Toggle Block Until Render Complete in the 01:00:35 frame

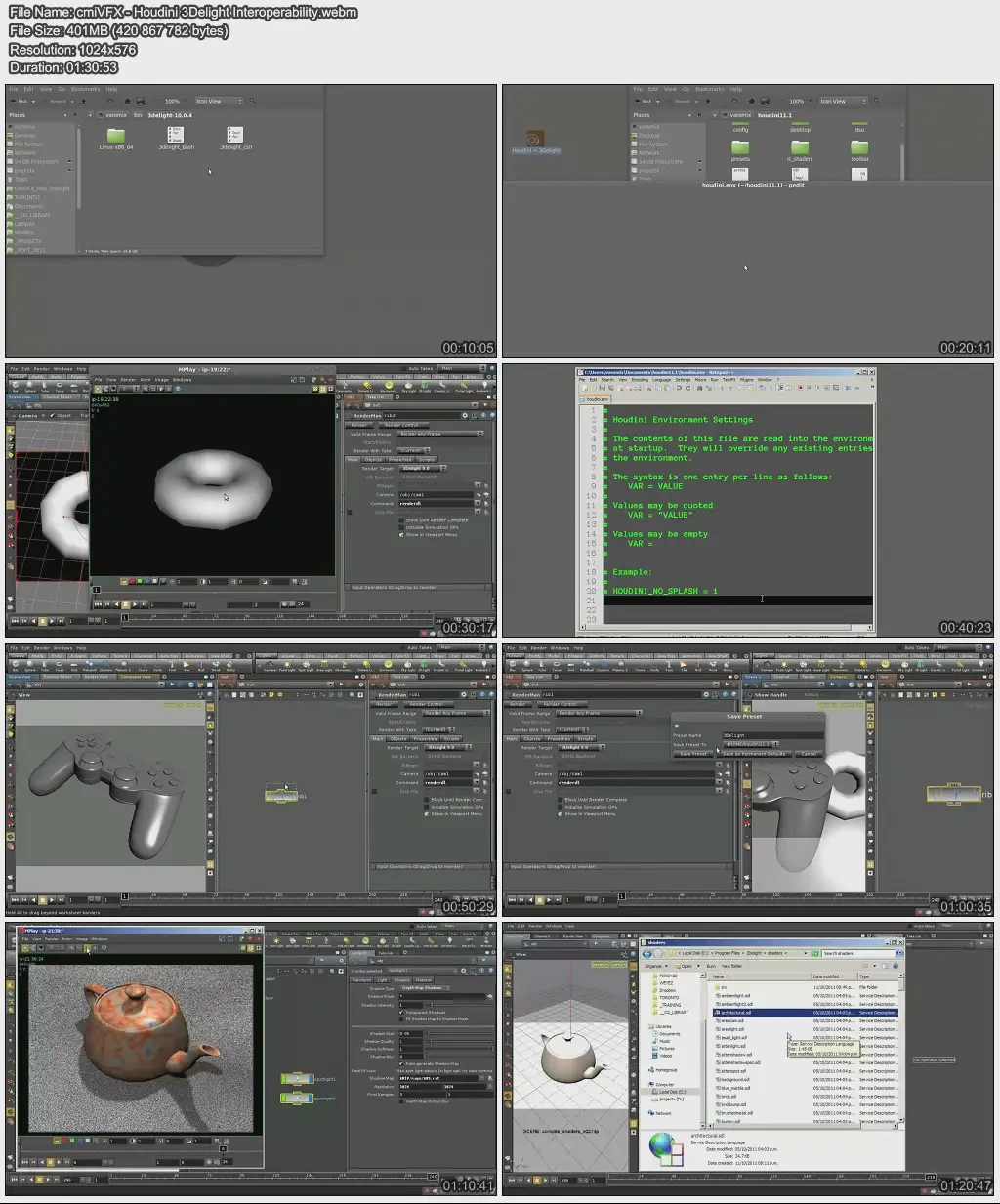[x=562, y=799]
